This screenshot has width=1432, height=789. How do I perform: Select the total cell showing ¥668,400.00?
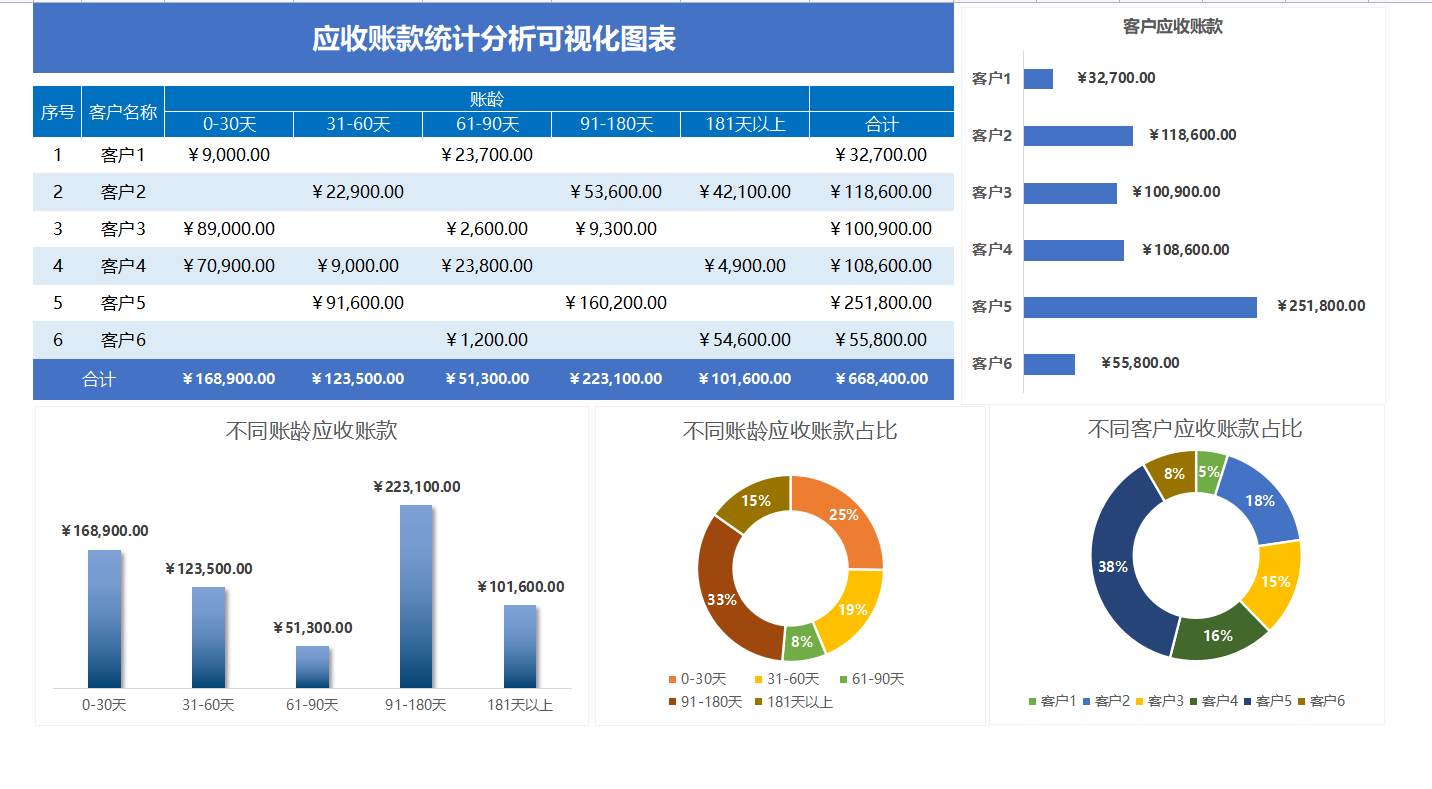(x=880, y=379)
